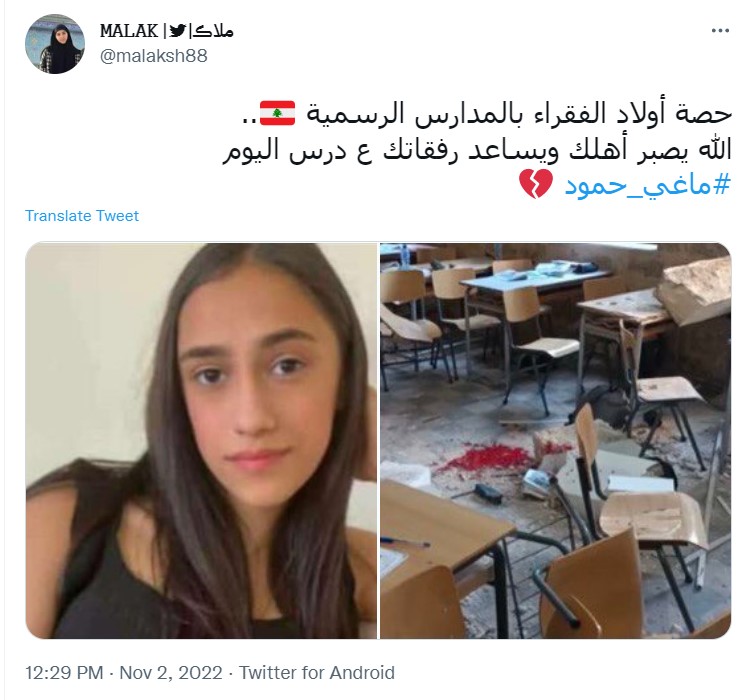Click the Nov 2, 2022 date
The image size is (742, 700).
coord(171,673)
